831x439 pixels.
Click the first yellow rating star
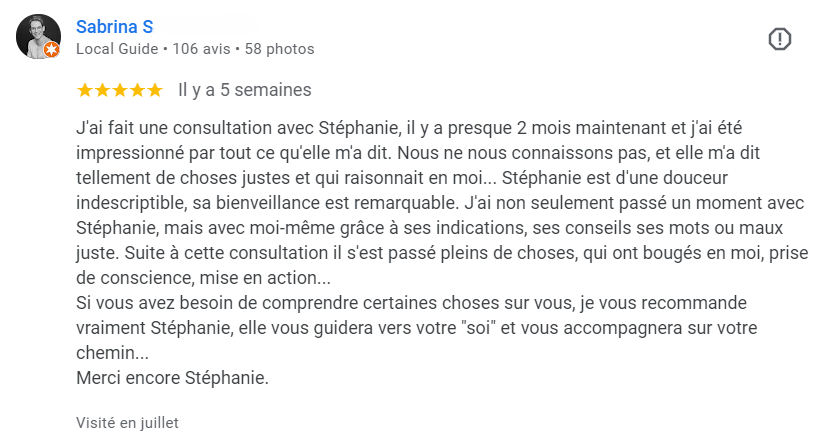[85, 90]
